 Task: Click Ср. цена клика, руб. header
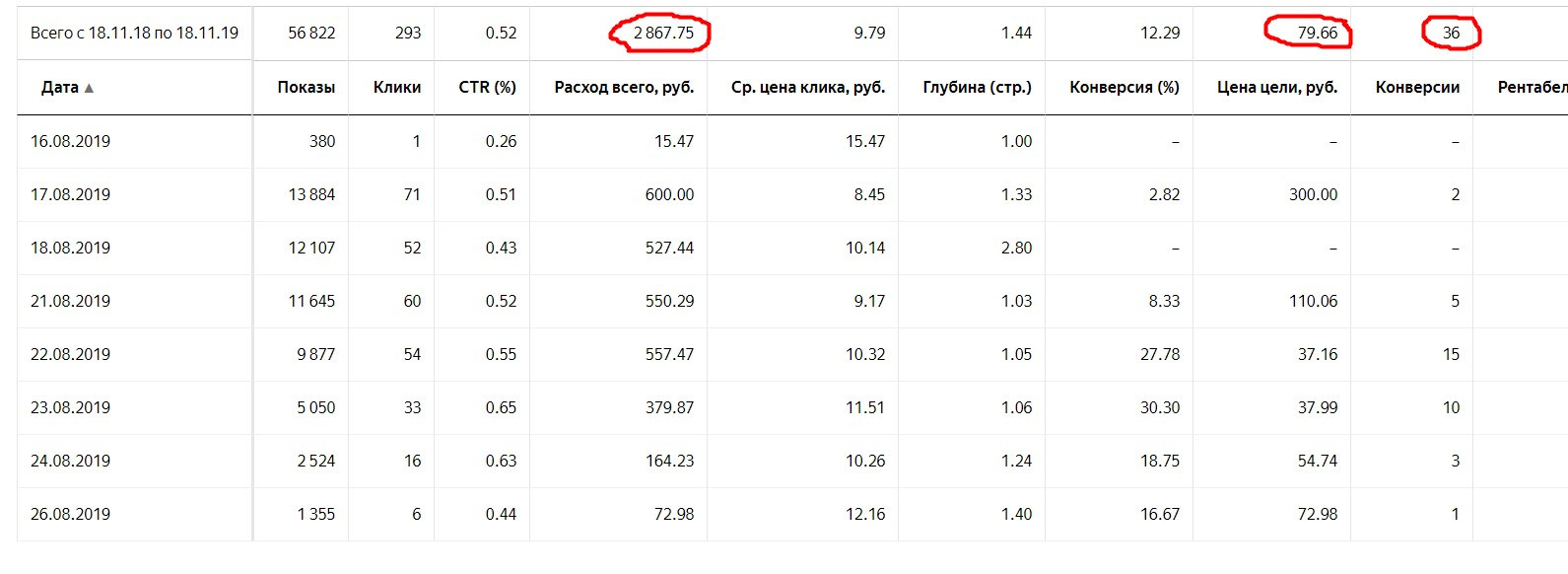click(807, 87)
